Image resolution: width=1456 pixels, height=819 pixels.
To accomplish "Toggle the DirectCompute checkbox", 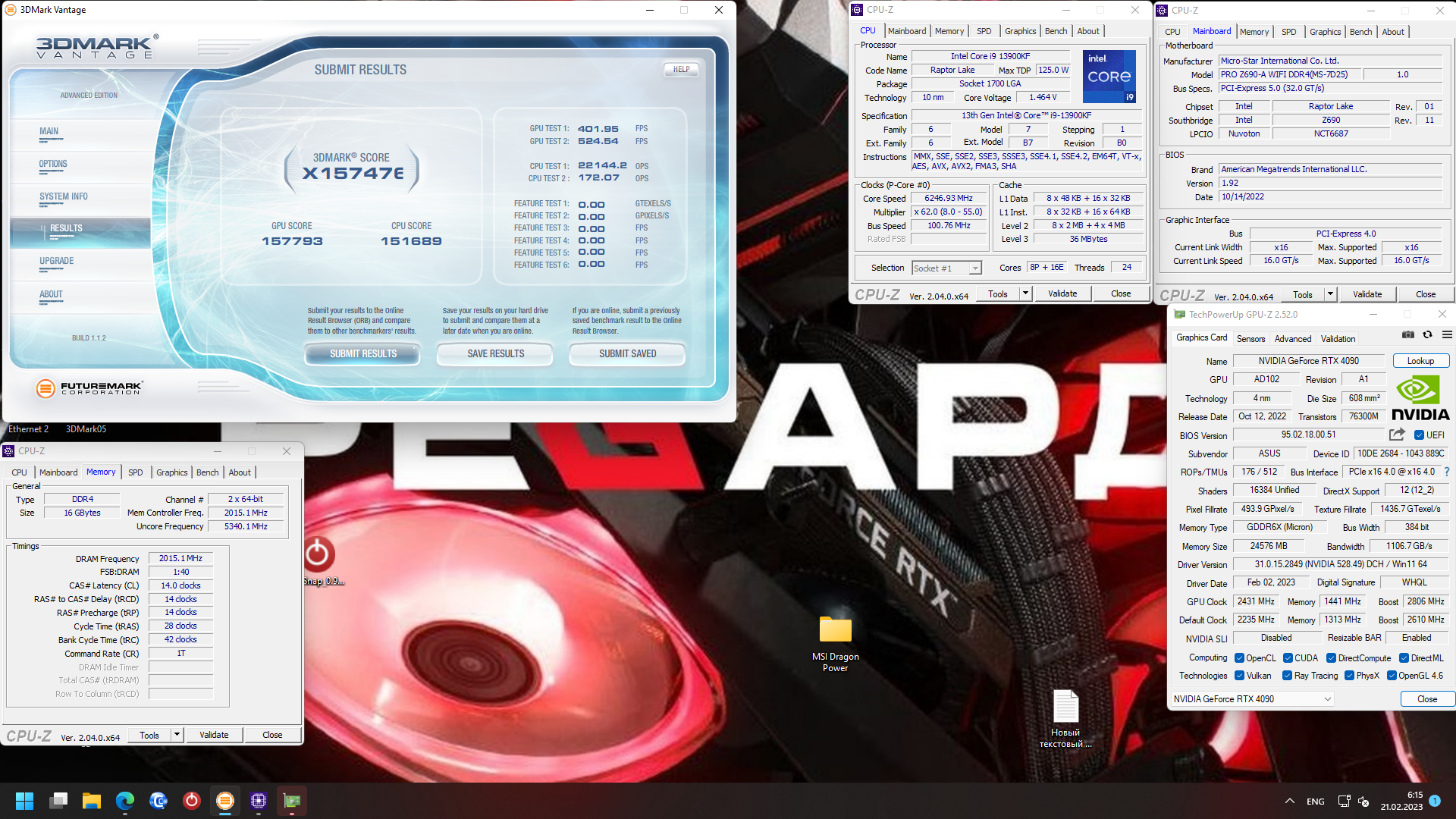I will click(x=1331, y=658).
